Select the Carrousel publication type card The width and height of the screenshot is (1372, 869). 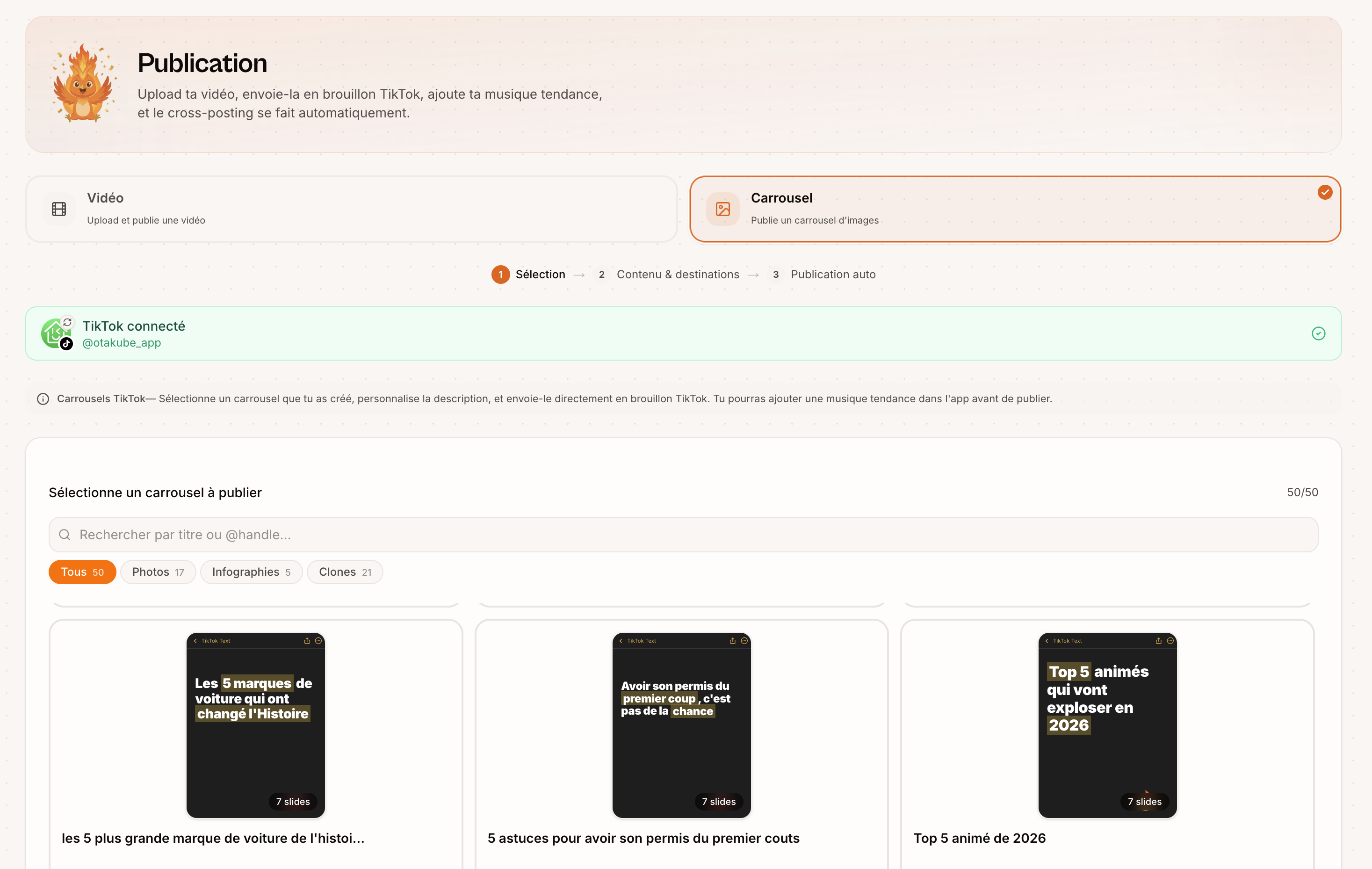(1014, 209)
